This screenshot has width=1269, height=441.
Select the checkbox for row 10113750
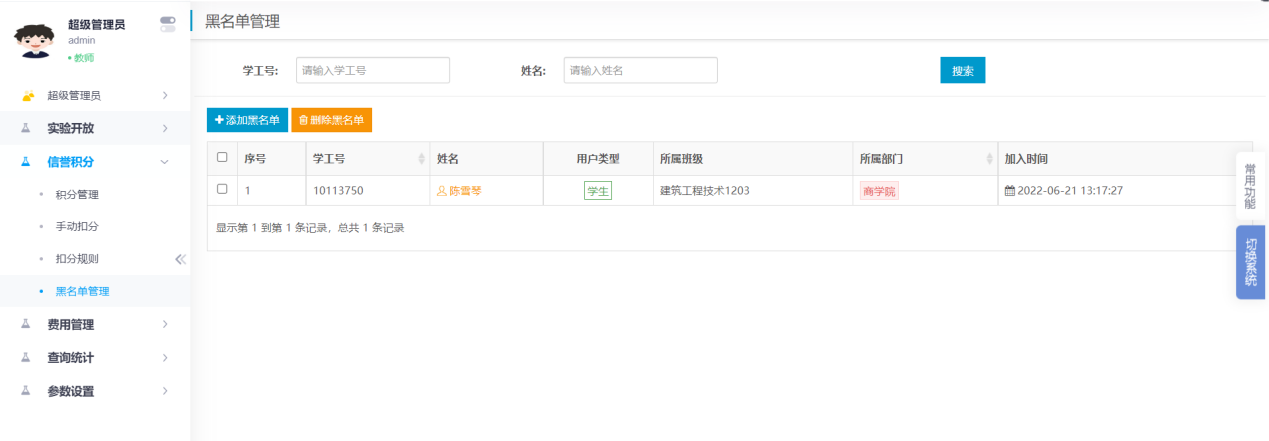[x=222, y=189]
